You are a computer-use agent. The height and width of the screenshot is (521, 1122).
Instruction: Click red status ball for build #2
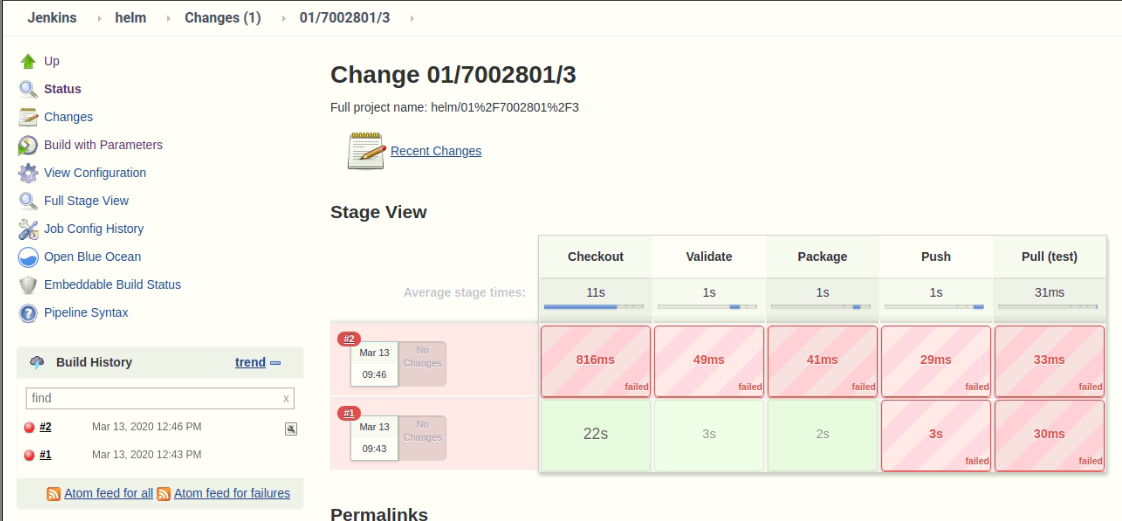29,427
